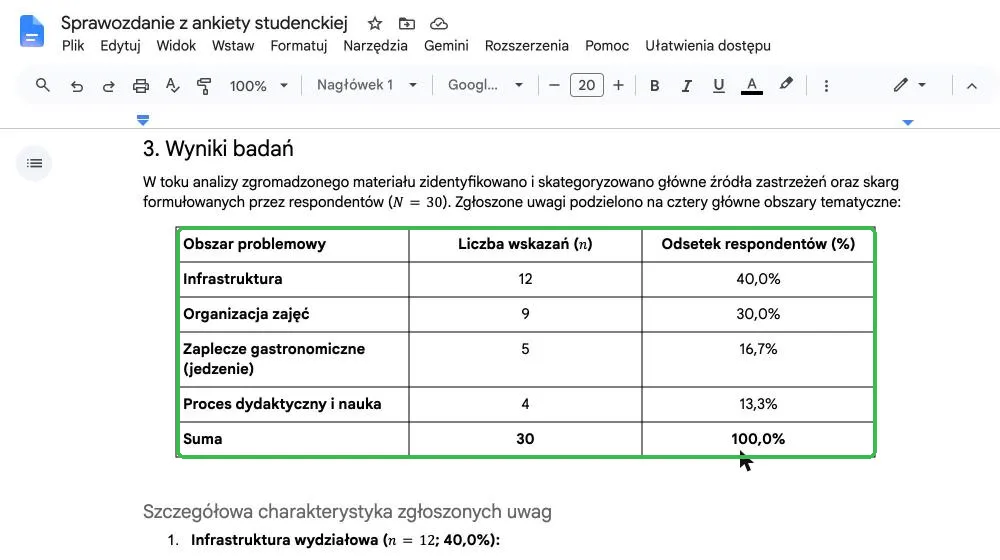The image size is (1000, 560).
Task: Click the cell with value 100,0%
Action: click(758, 439)
